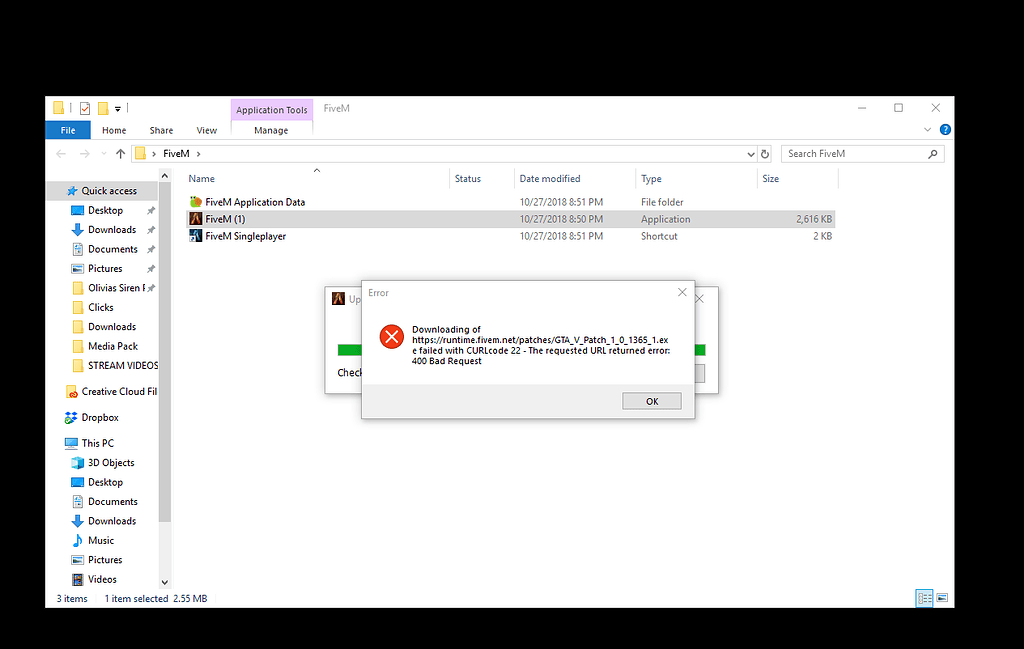Open the Manage tab under Application Tools
The width and height of the screenshot is (1024, 649).
click(x=271, y=130)
